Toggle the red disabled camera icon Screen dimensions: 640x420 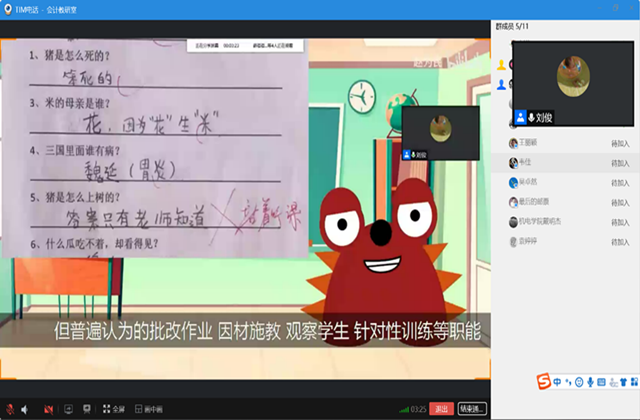coord(49,409)
